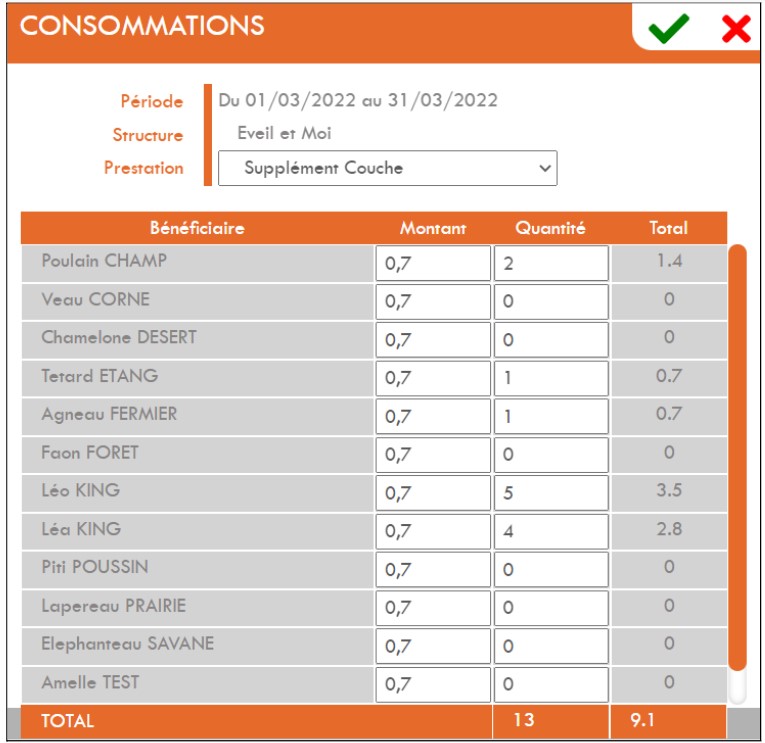
Task: Edit montant field for Veau CORNE
Action: click(433, 301)
